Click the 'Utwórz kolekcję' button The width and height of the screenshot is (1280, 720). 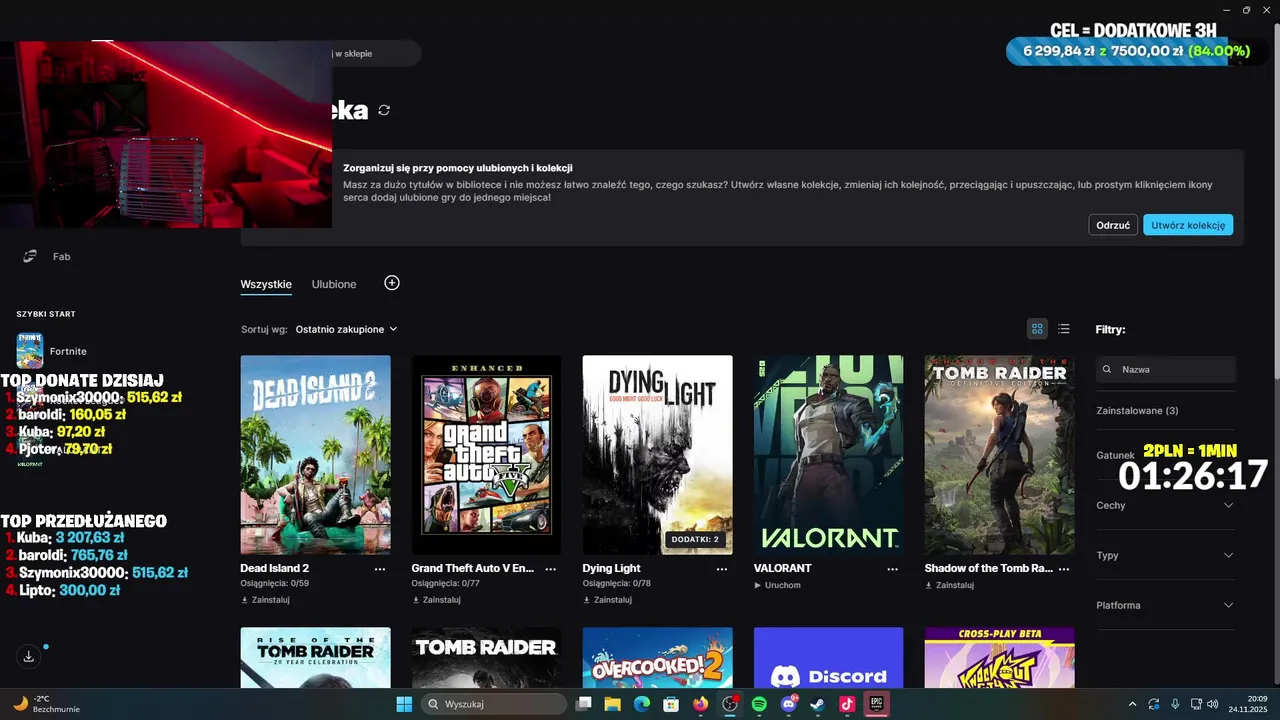[x=1188, y=225]
